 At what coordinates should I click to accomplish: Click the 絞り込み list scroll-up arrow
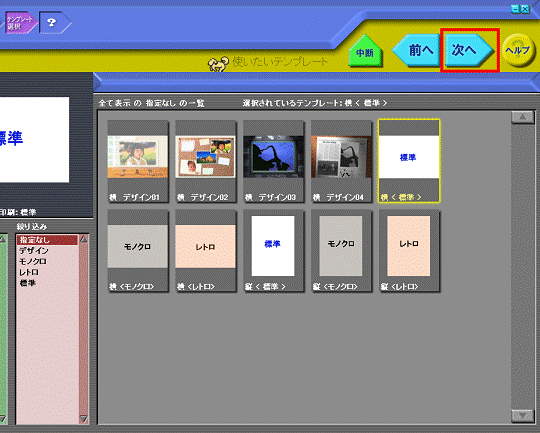[x=84, y=239]
